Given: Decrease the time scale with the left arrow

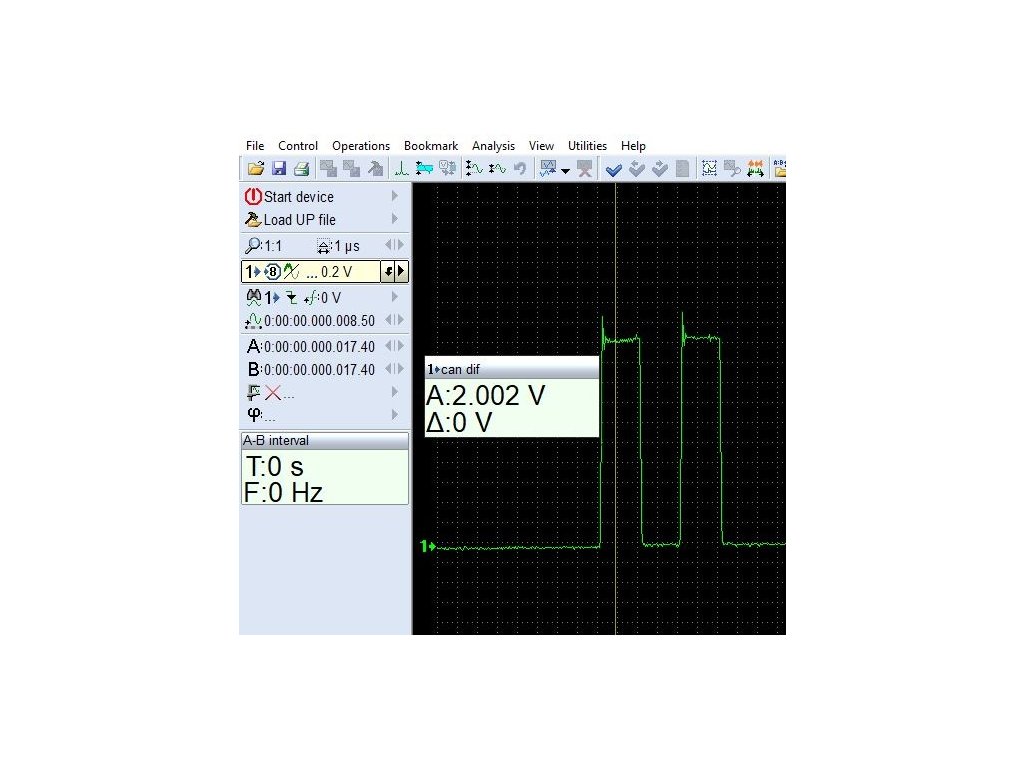Looking at the screenshot, I should (x=389, y=245).
